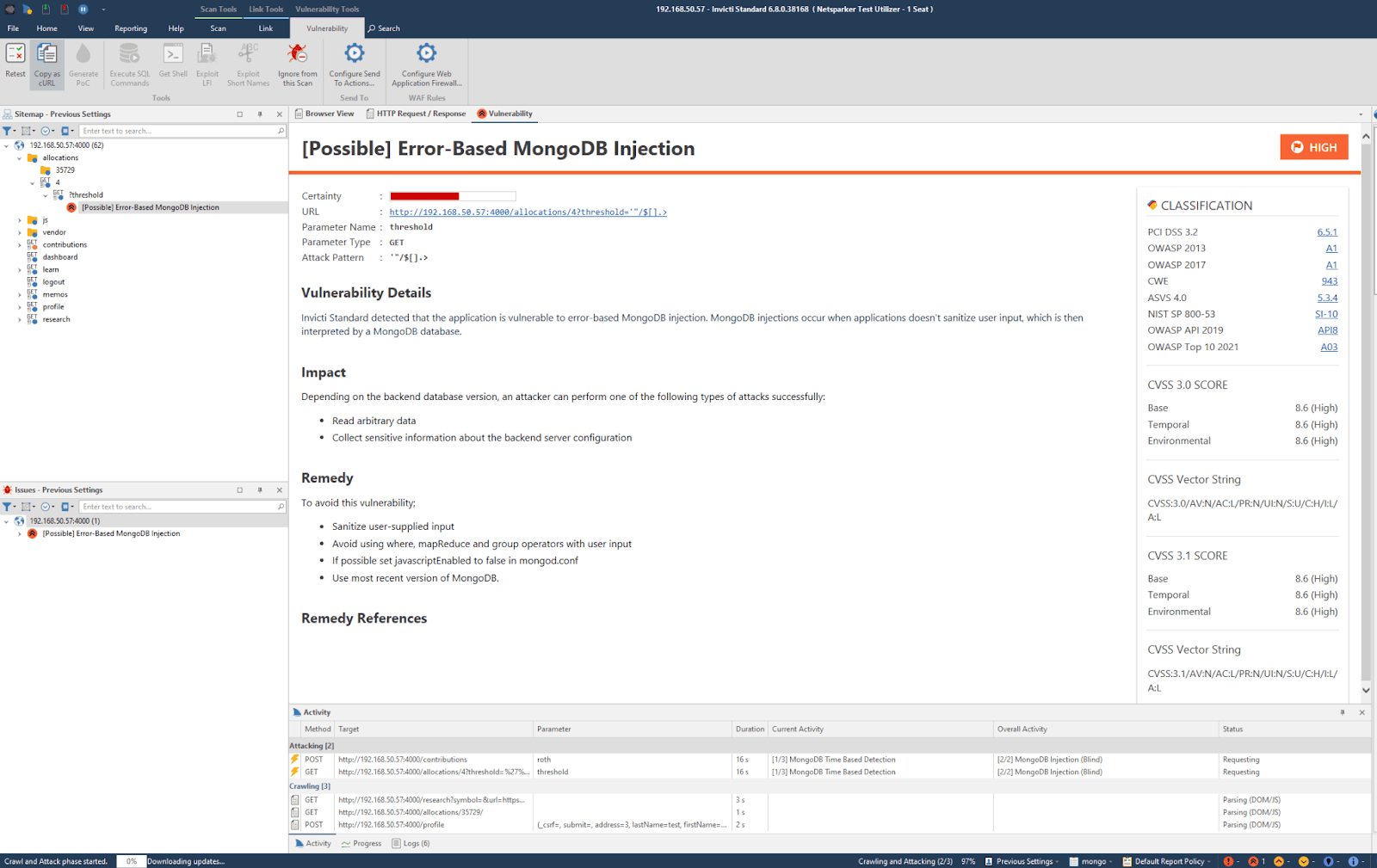This screenshot has width=1377, height=868.
Task: Click the search magnifier in Sitemap panel
Action: pyautogui.click(x=281, y=131)
